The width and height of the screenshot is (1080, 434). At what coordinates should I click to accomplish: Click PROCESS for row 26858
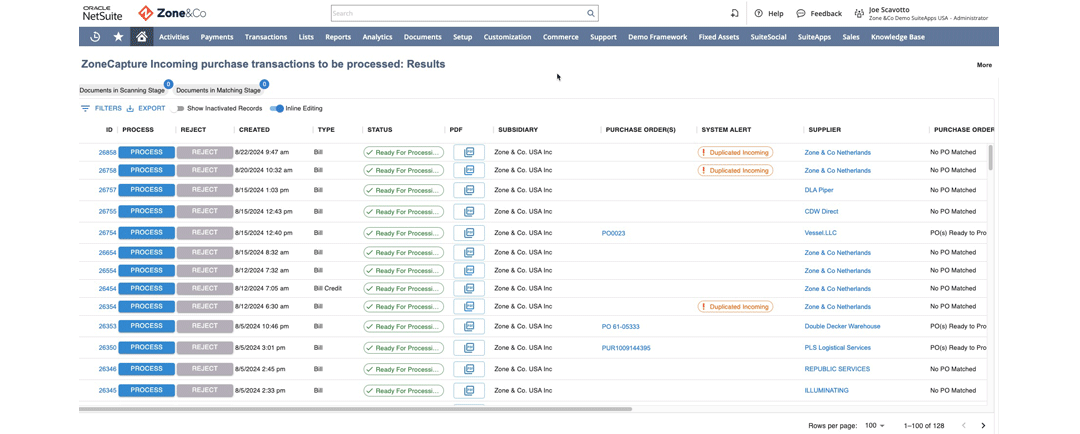point(147,152)
